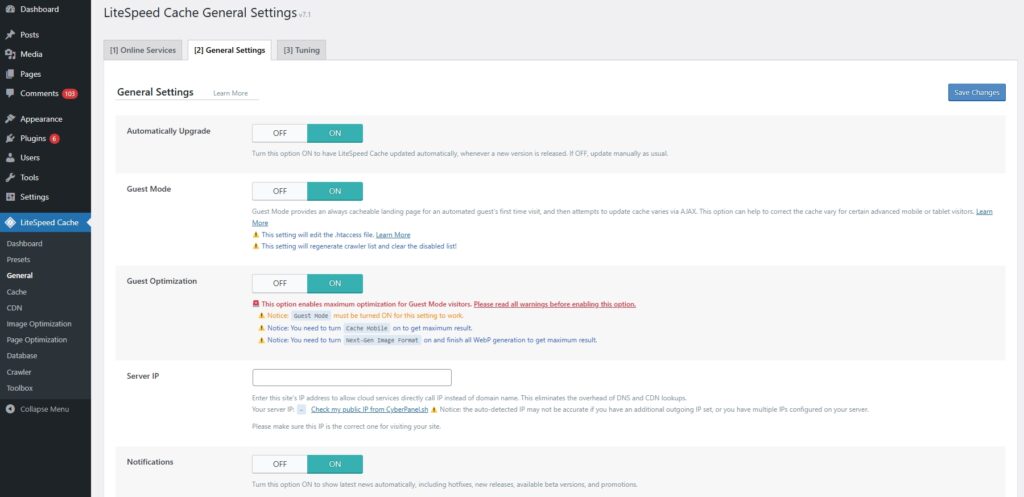
Task: Click the Server IP setting label
Action: 142,377
